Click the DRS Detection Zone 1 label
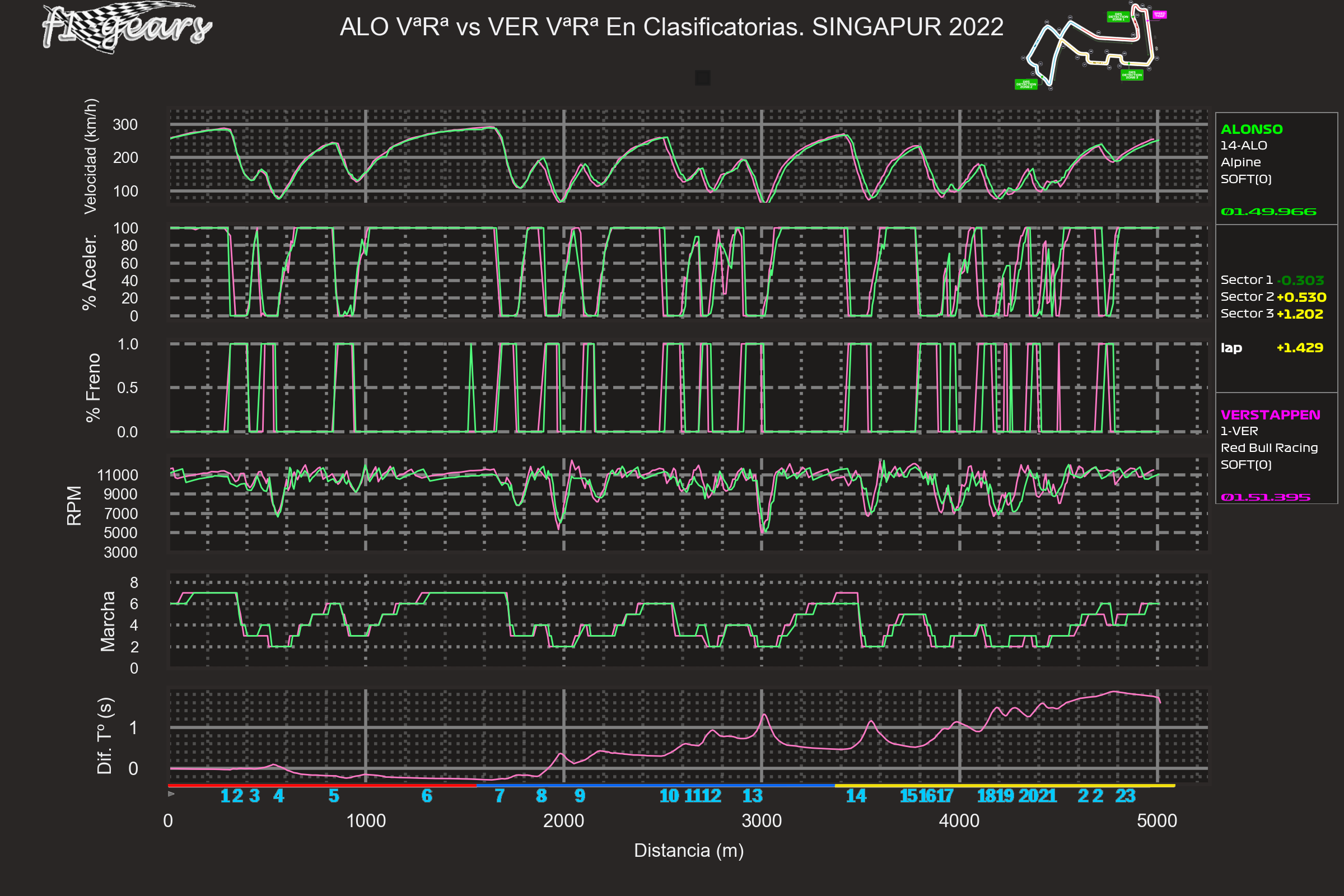This screenshot has width=1344, height=896. pos(1118,17)
